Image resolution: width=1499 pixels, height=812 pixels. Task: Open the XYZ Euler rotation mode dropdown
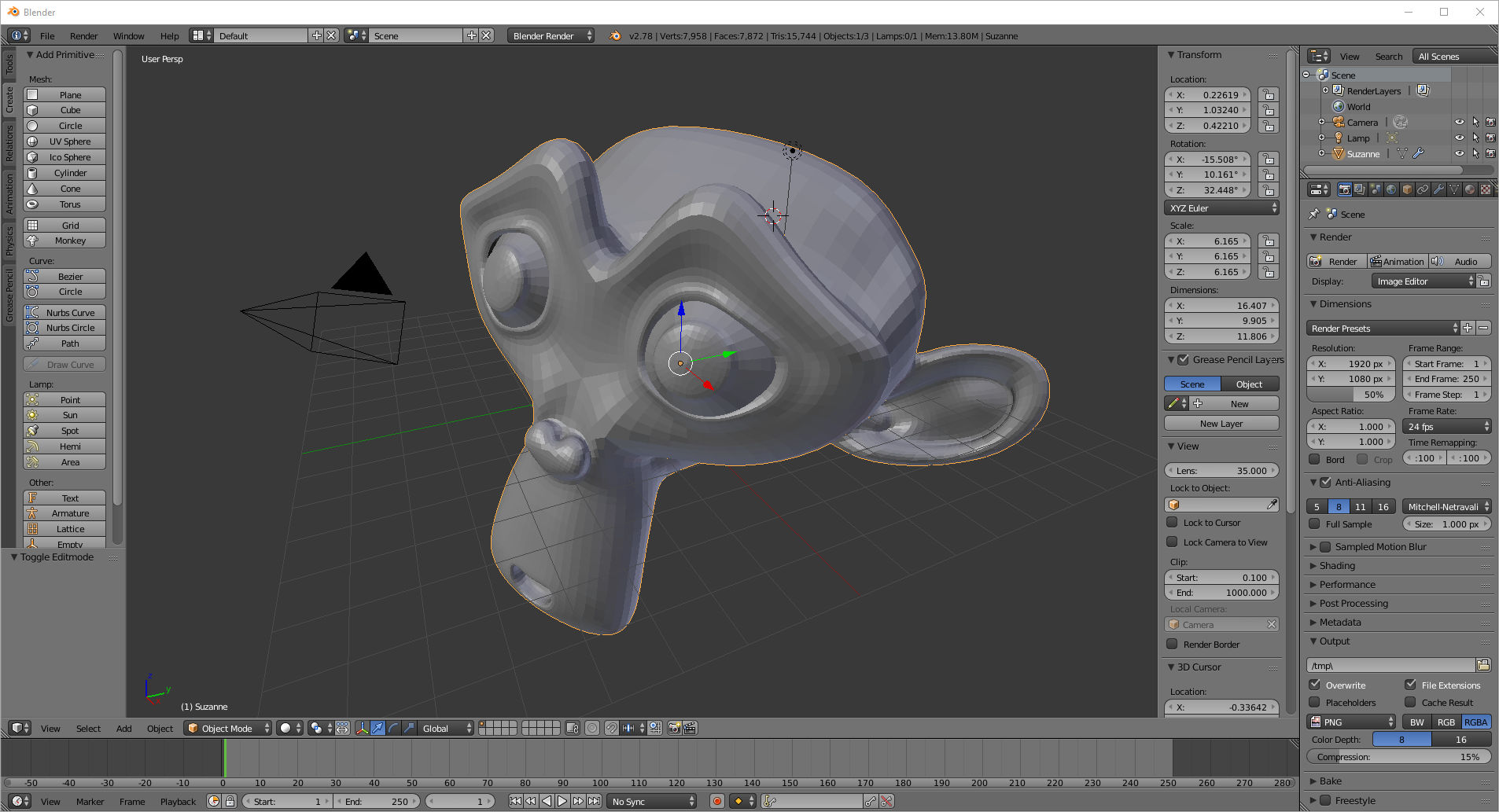(x=1221, y=208)
